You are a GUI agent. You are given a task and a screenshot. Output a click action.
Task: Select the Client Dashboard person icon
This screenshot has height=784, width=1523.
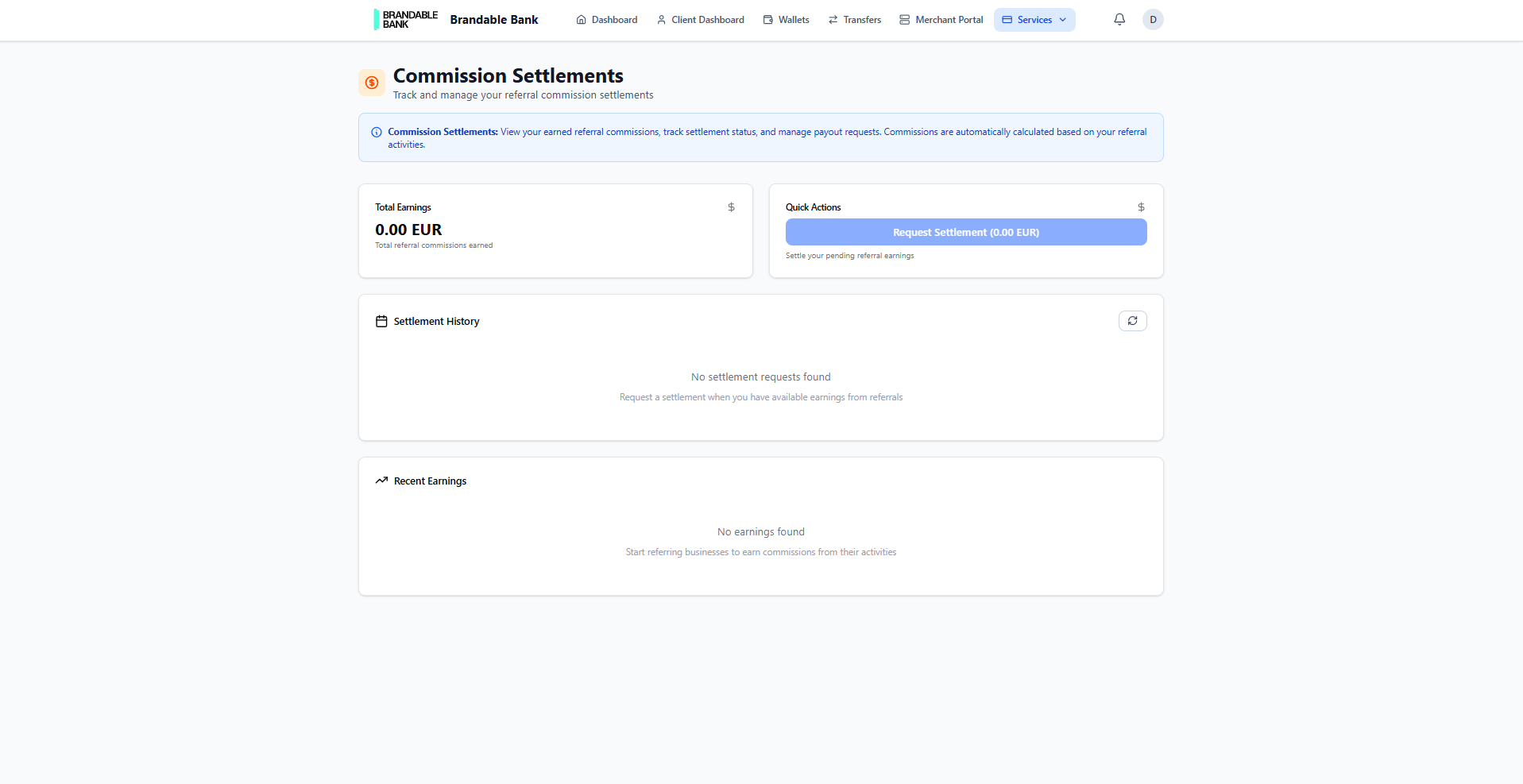coord(660,19)
